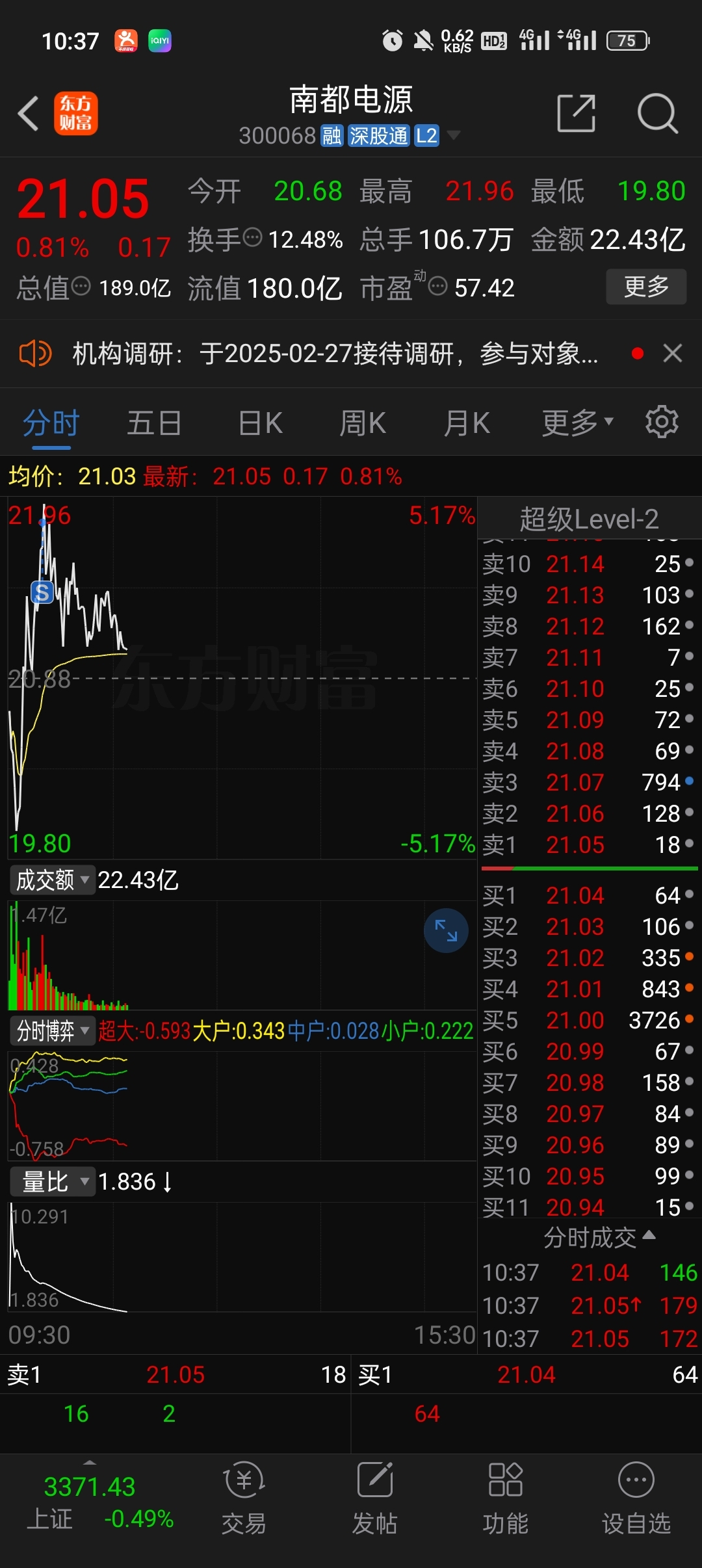Image resolution: width=702 pixels, height=1568 pixels.
Task: Switch to 分时 chart tab
Action: 51,424
